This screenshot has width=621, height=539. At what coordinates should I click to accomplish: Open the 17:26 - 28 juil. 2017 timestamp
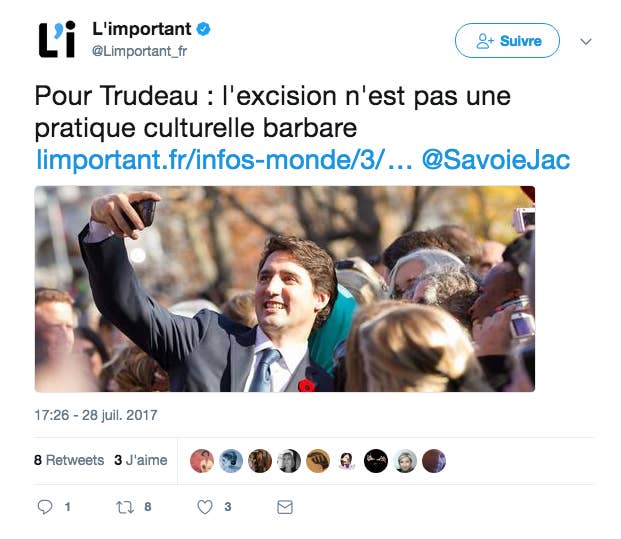96,415
